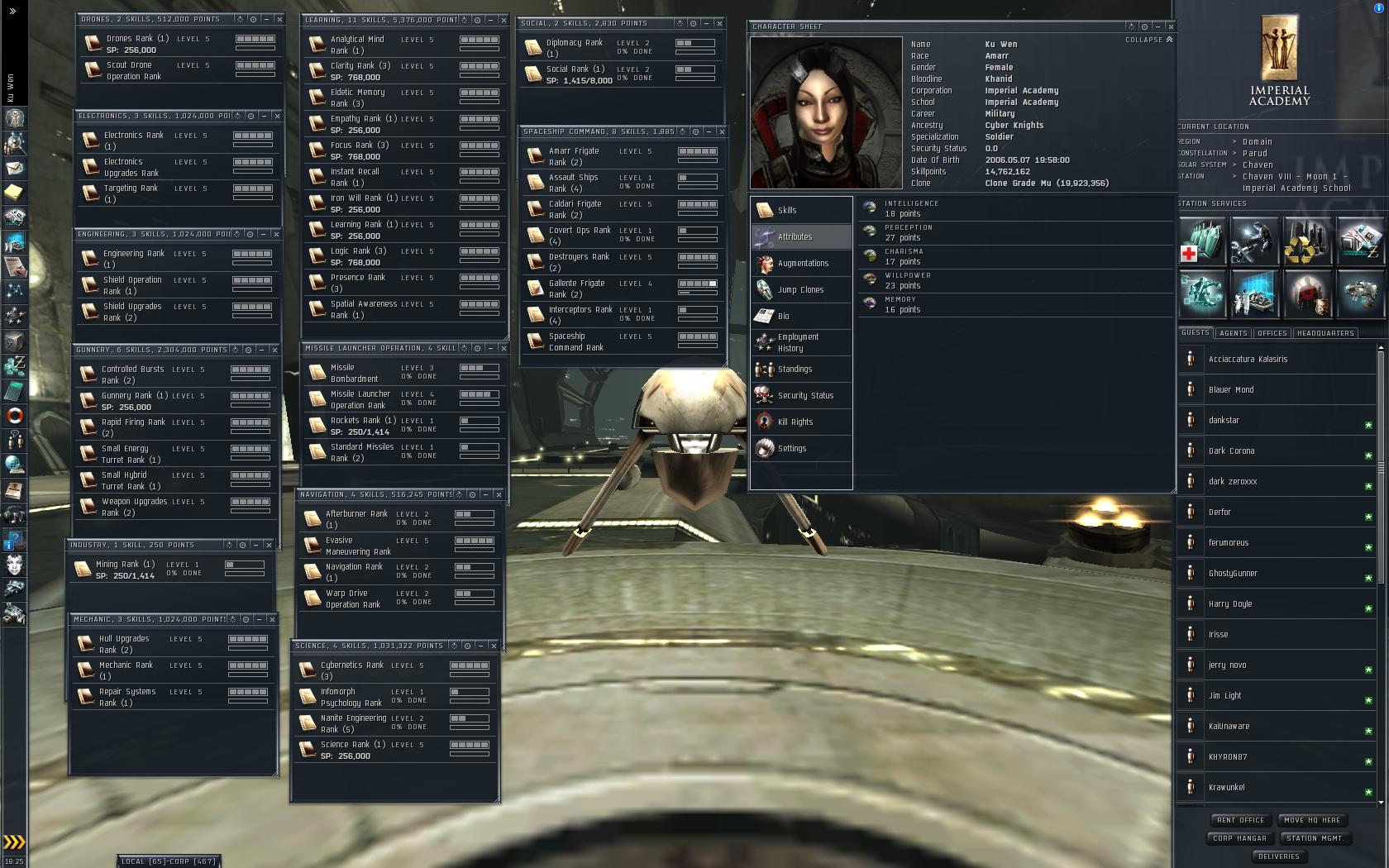Select guest Dark Corona in the list
Image resolution: width=1389 pixels, height=868 pixels.
[1276, 451]
